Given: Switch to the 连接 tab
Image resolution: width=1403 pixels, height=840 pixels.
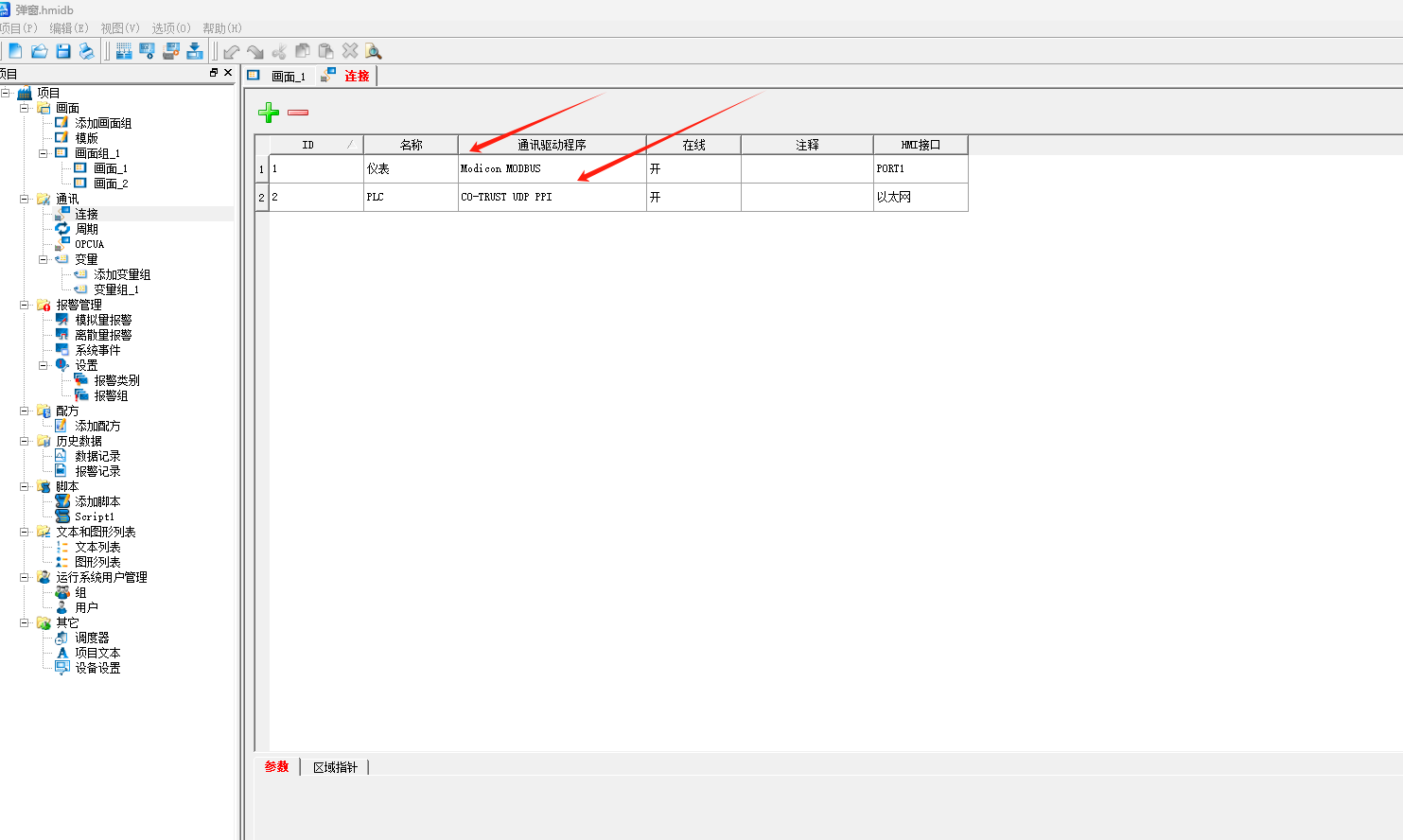Looking at the screenshot, I should point(346,76).
